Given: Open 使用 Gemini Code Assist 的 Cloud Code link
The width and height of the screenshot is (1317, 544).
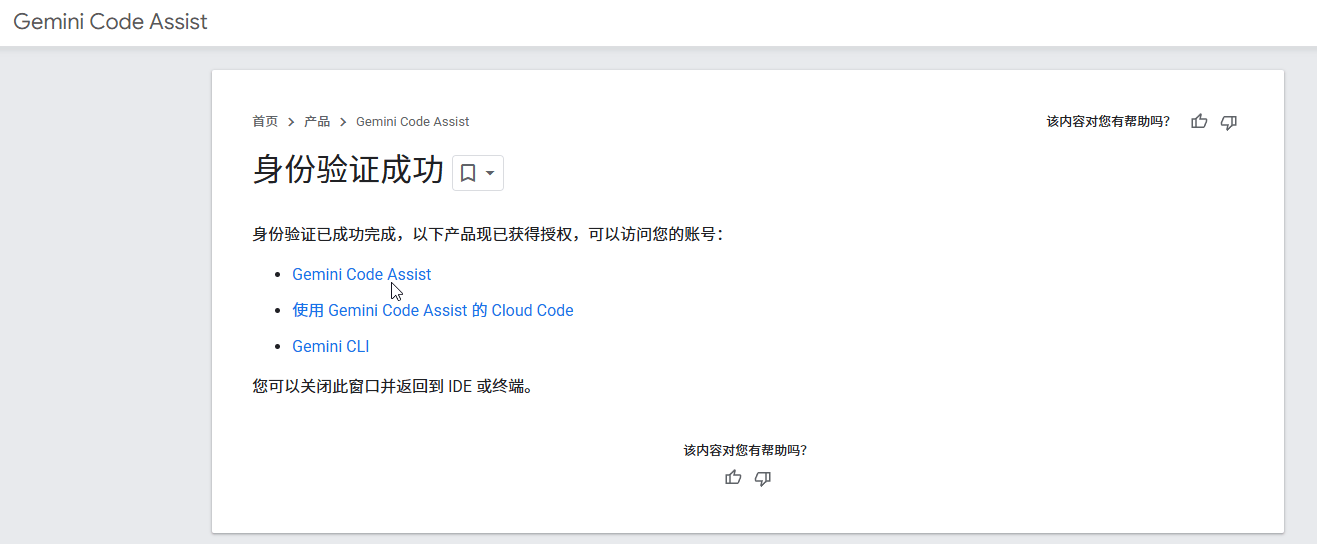Looking at the screenshot, I should [432, 310].
